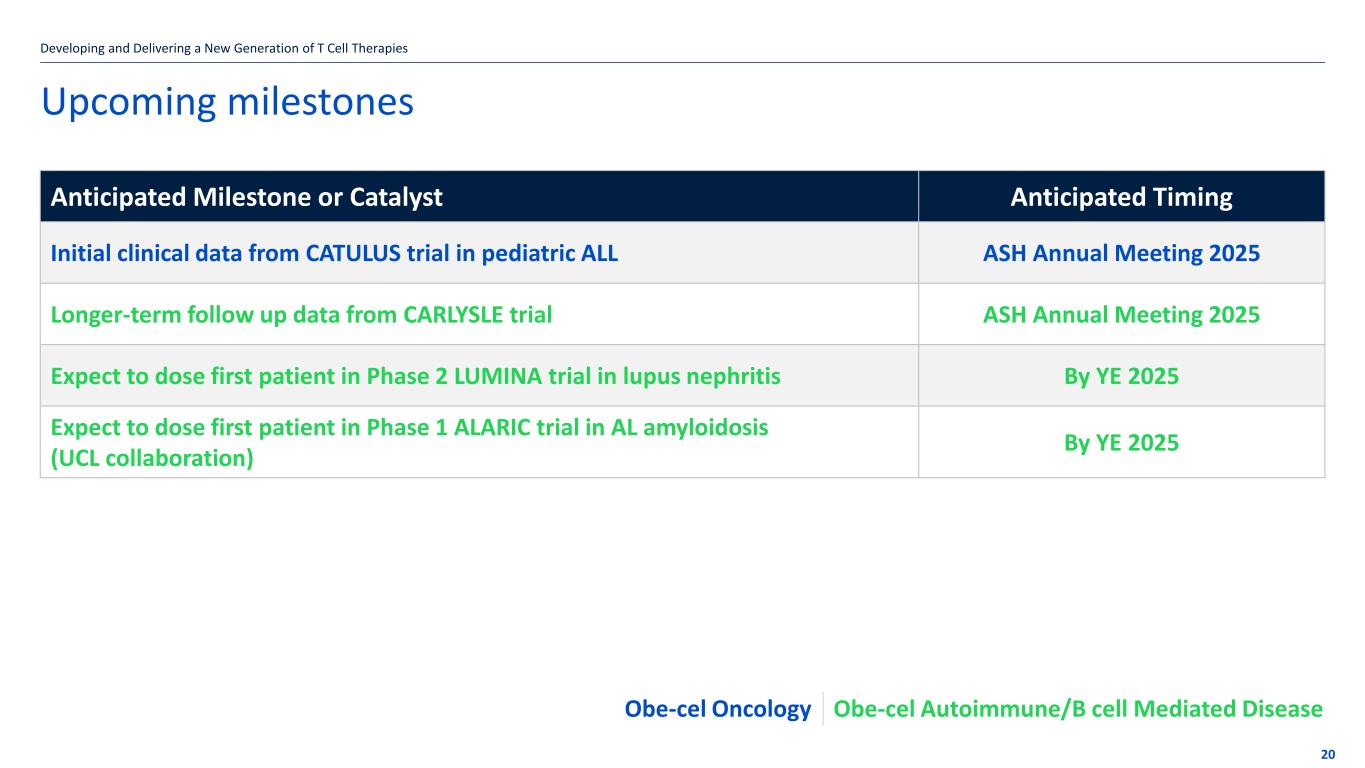
Task: Click the "Obe-cel Oncology" legend label
Action: [x=717, y=709]
